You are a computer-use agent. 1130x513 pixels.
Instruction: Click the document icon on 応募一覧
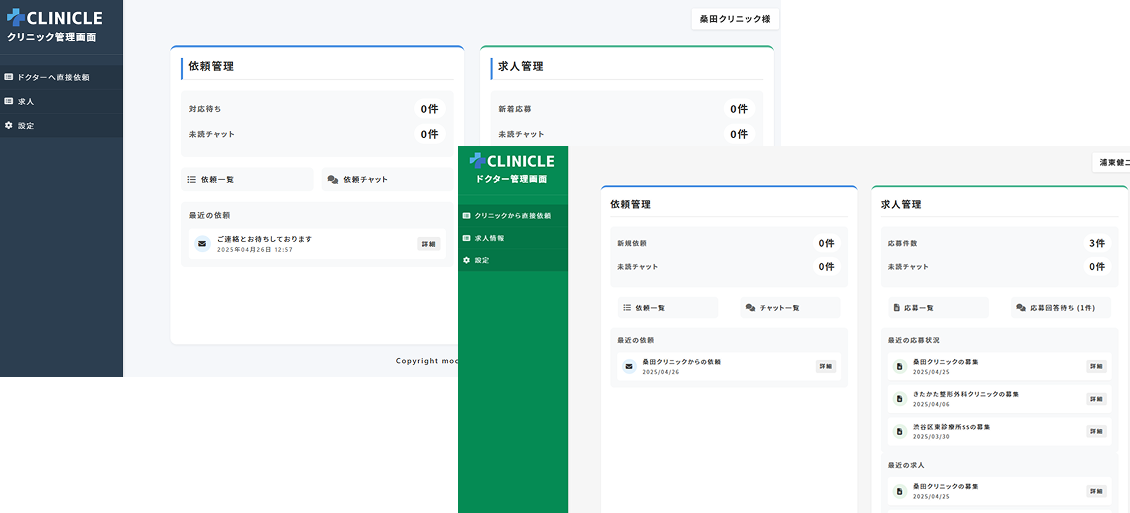pos(897,308)
